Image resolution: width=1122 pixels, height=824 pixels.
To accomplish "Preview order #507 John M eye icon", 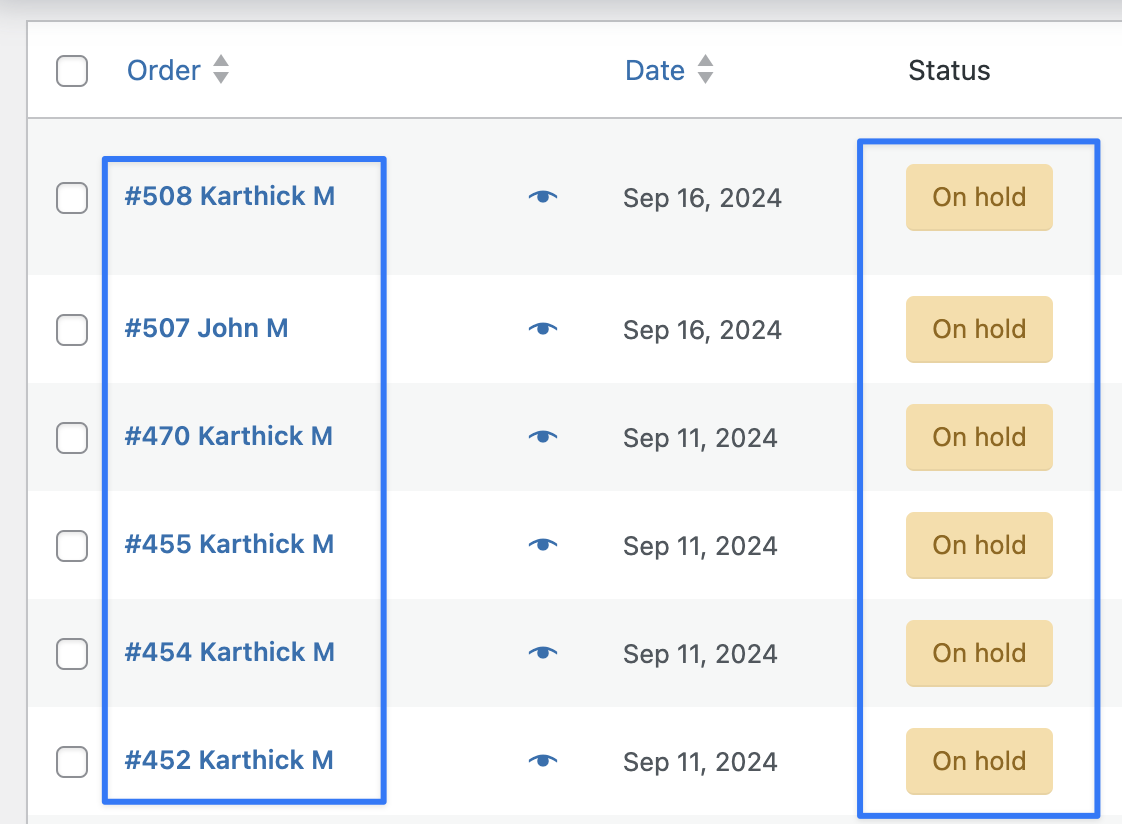I will coord(542,328).
